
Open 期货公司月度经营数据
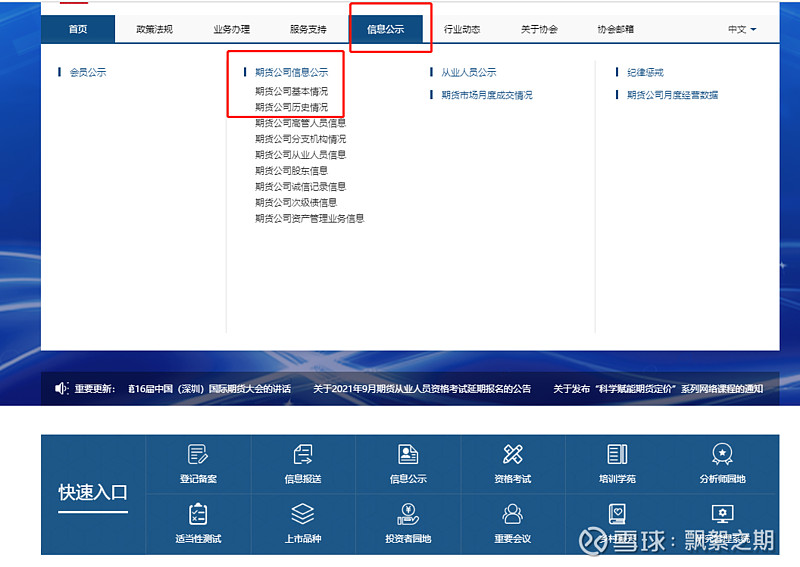[x=672, y=95]
